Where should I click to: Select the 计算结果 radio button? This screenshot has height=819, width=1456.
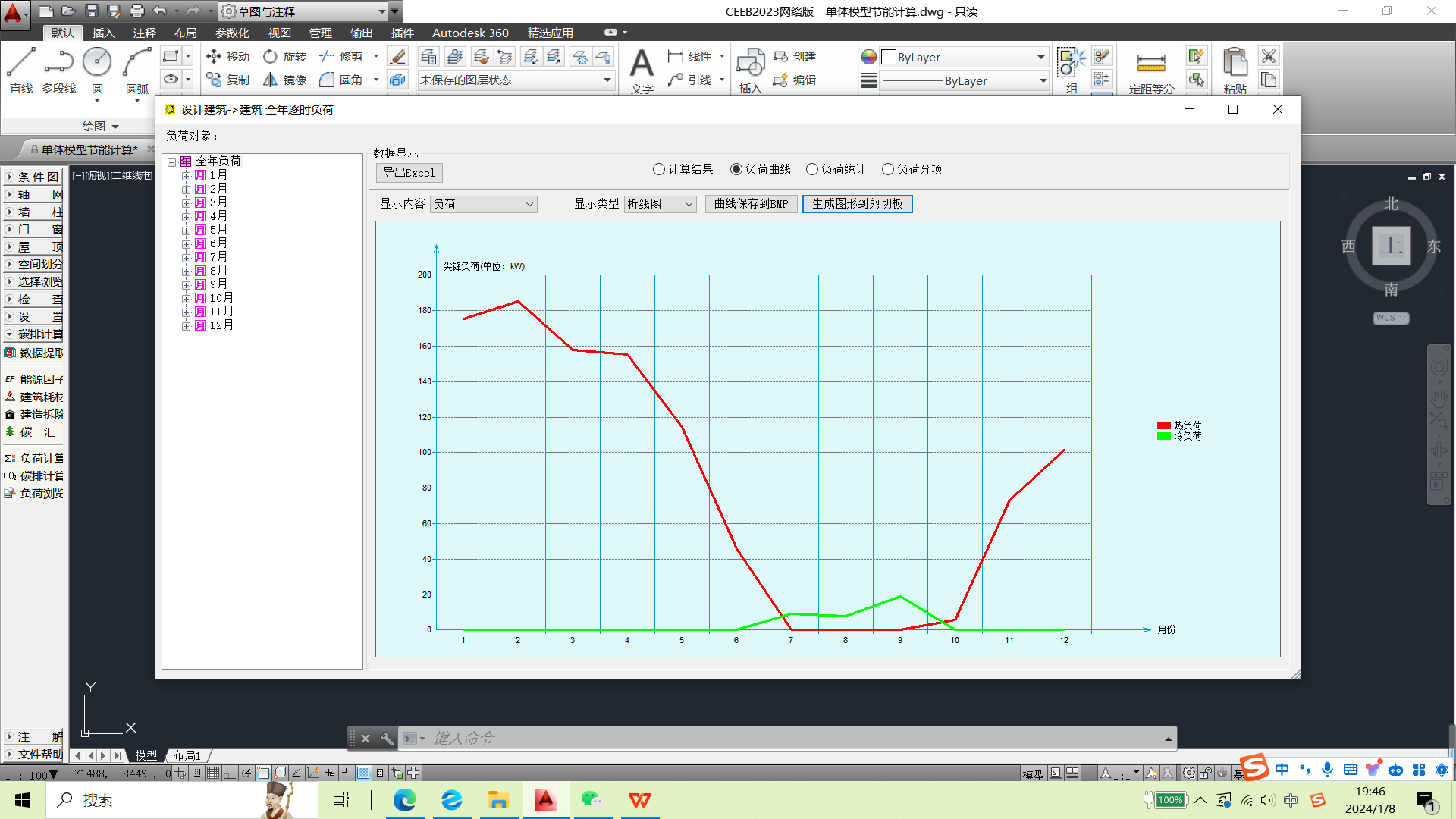tap(659, 169)
